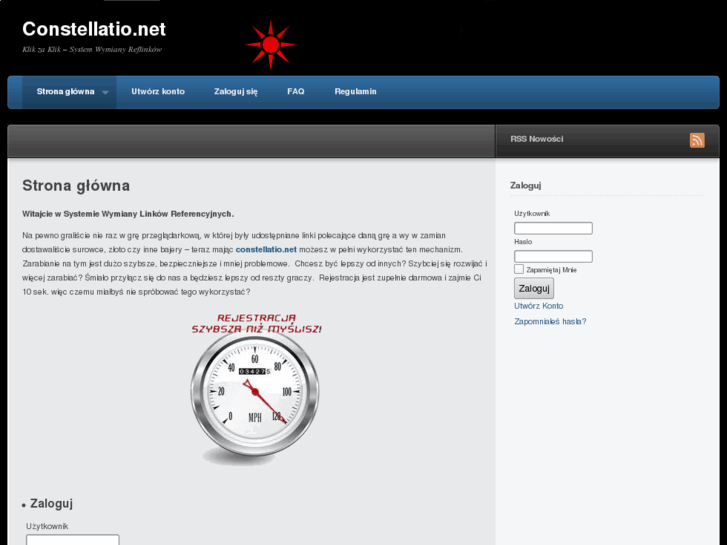The width and height of the screenshot is (727, 545).
Task: Open the Zaloguj się navigation item
Action: (236, 92)
